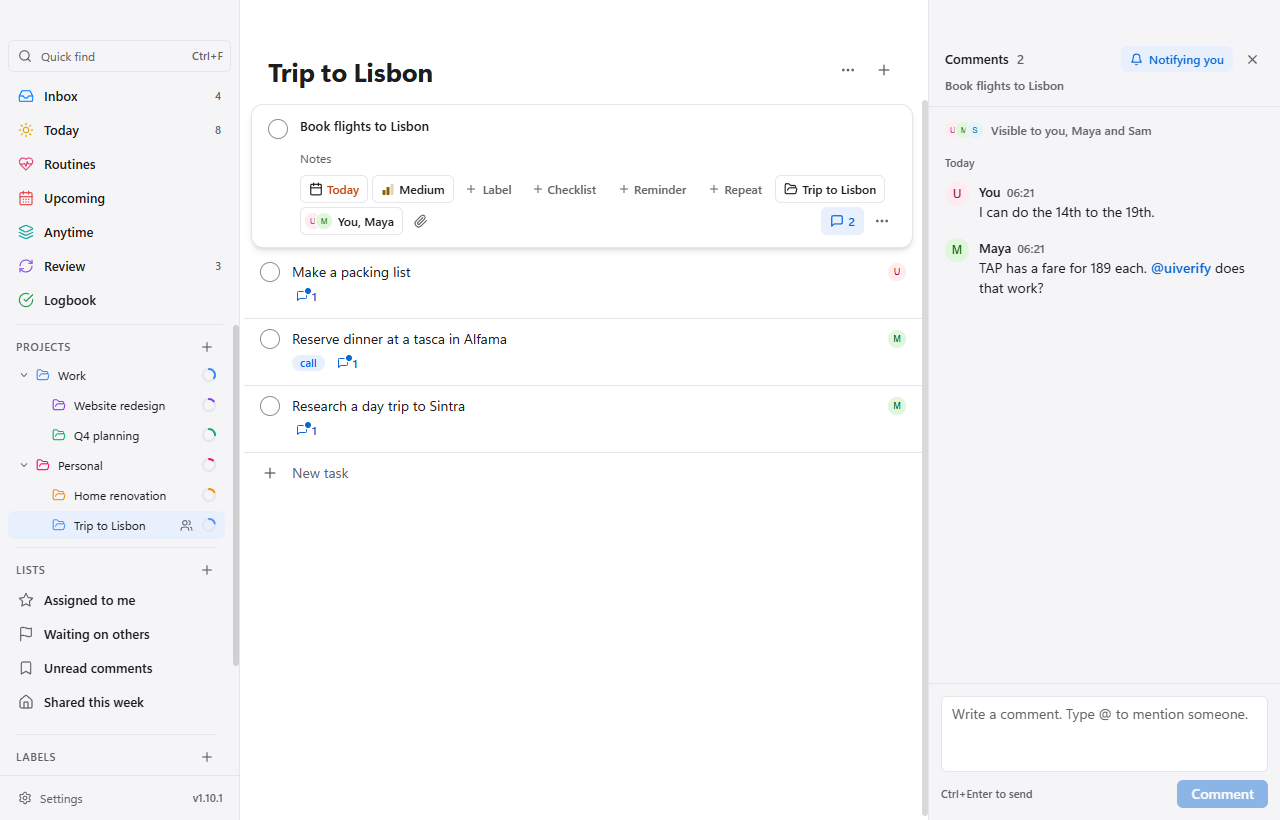
Task: Check off Research a day trip to Sintra
Action: pyautogui.click(x=270, y=406)
